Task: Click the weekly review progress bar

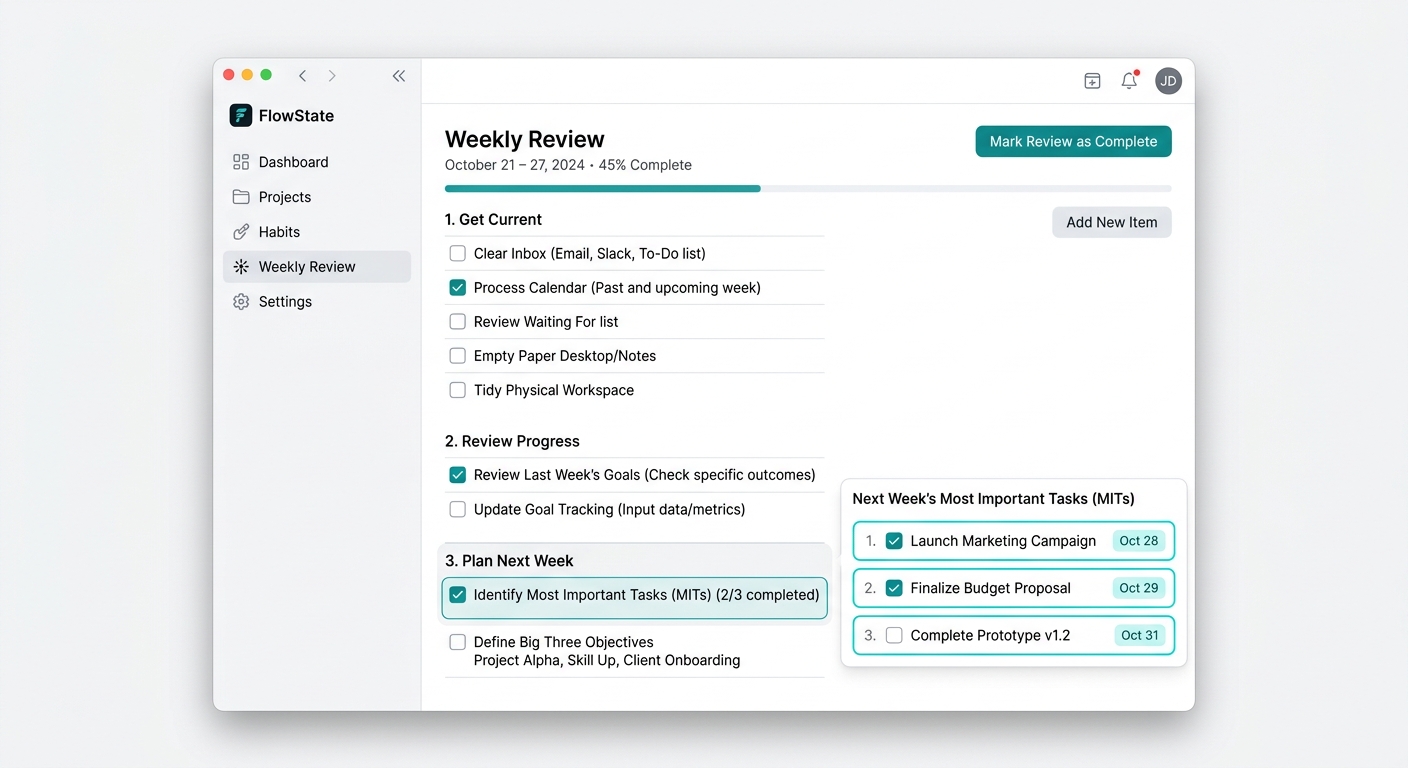Action: 808,188
